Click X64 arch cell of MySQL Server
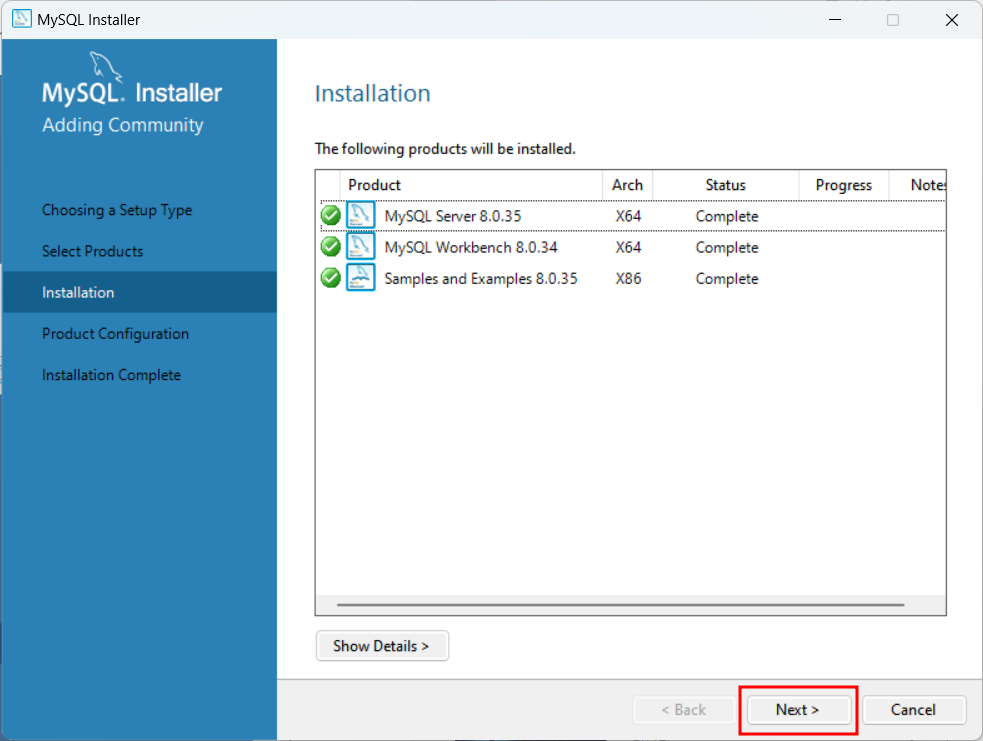Screen dimensions: 983x741 point(628,216)
